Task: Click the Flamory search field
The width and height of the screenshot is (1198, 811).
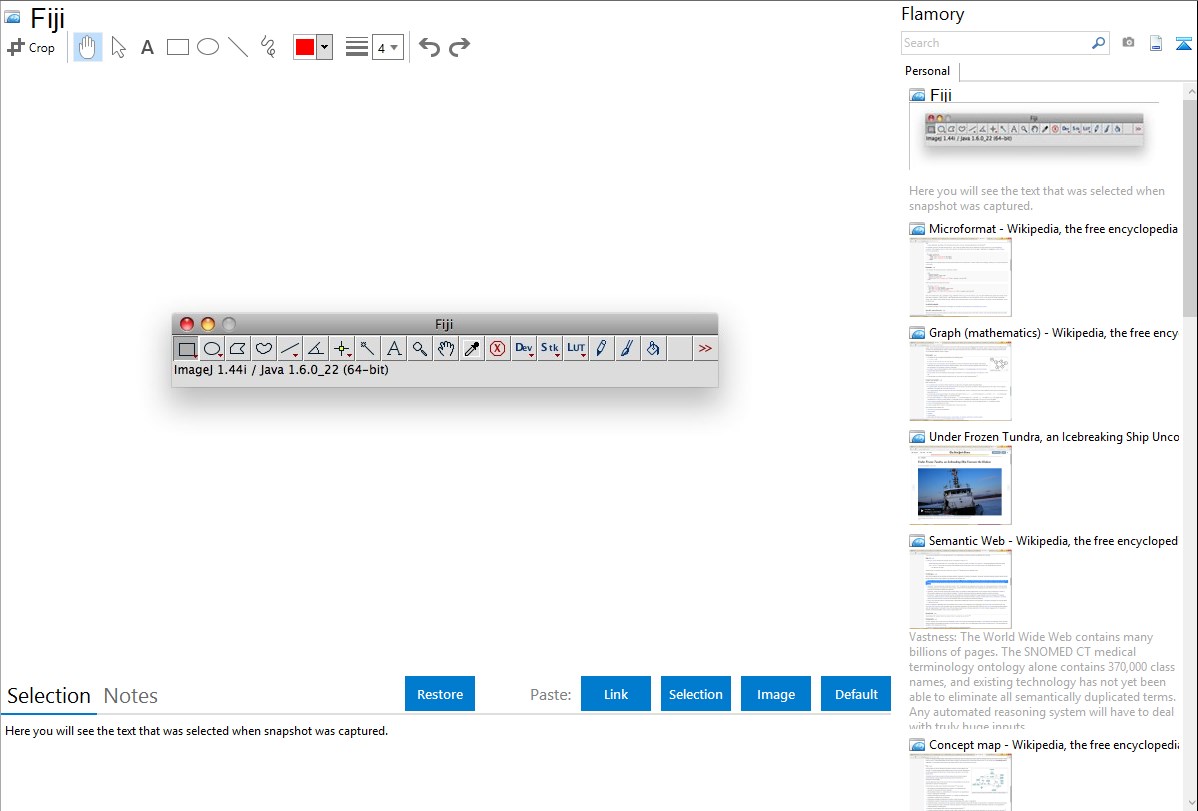Action: click(x=996, y=43)
